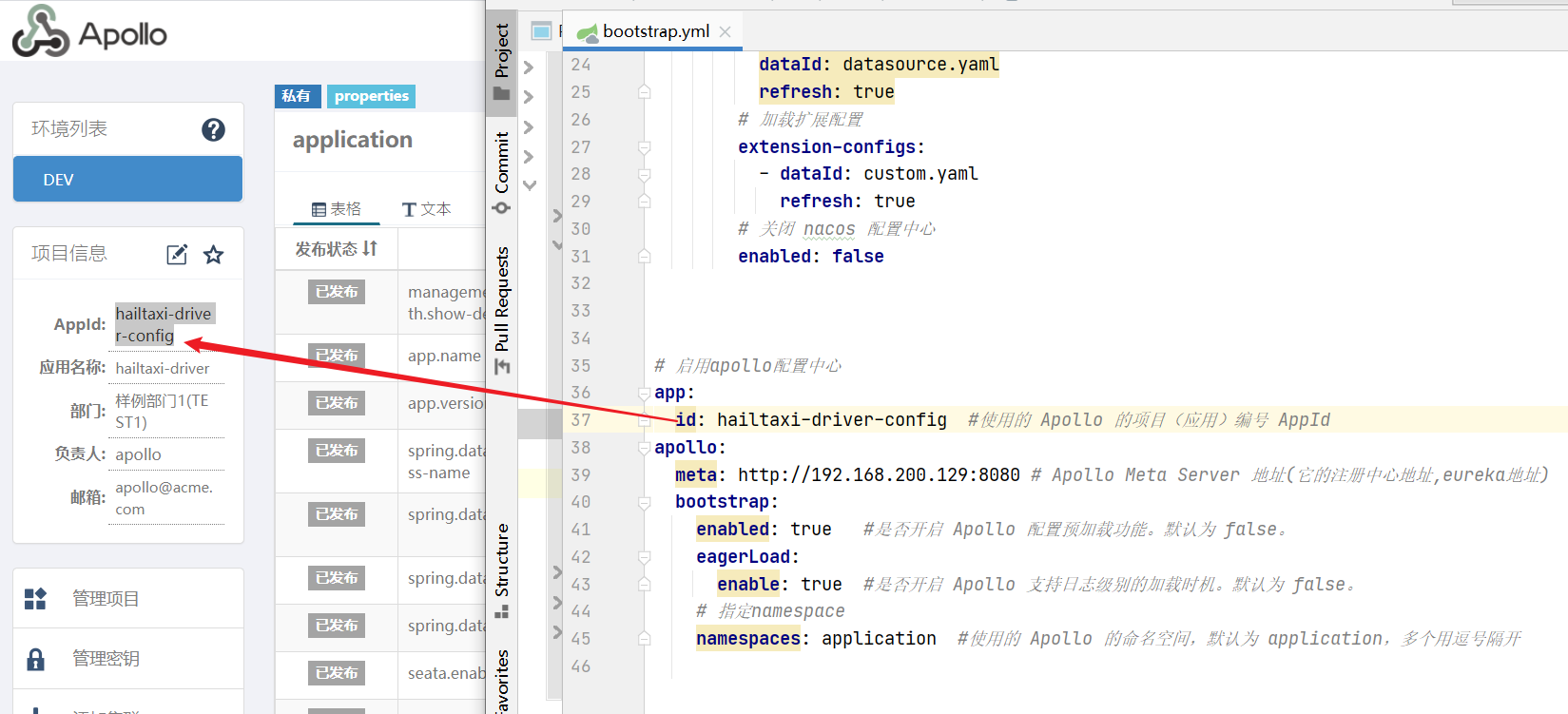Click the 负责人 value apollo
Image resolution: width=1568 pixels, height=714 pixels.
138,454
